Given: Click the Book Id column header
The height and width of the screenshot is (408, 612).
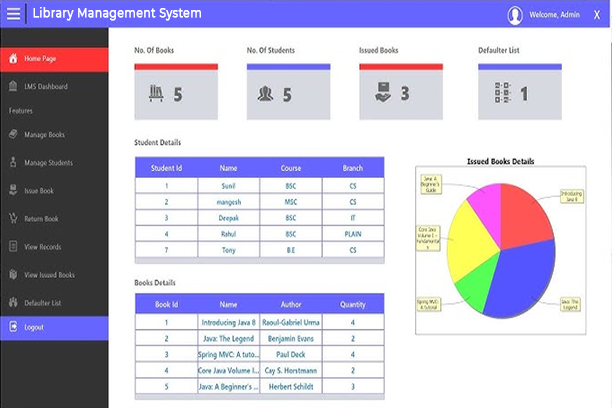Looking at the screenshot, I should point(166,303).
